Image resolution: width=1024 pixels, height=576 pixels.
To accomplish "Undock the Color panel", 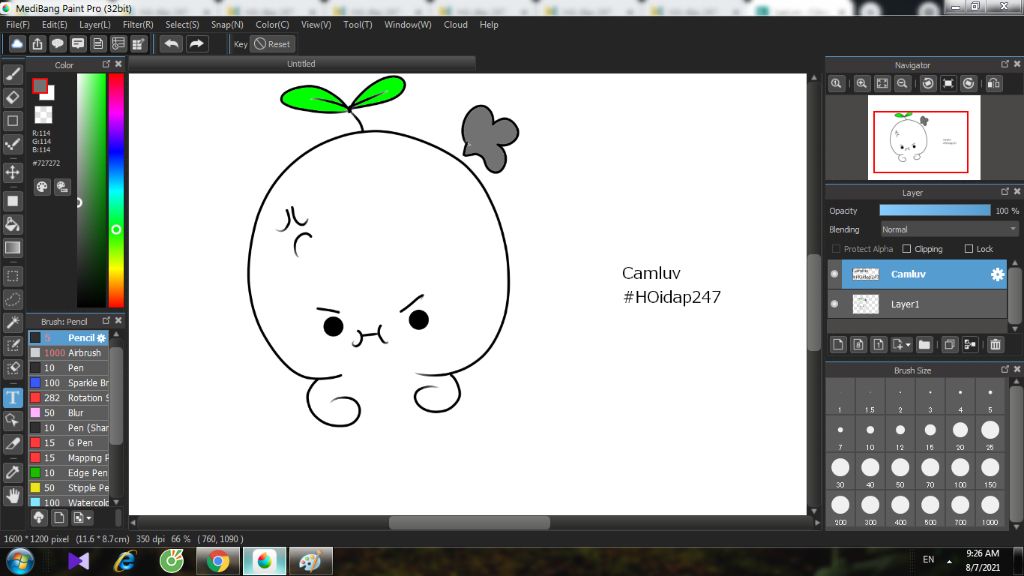I will tap(106, 64).
